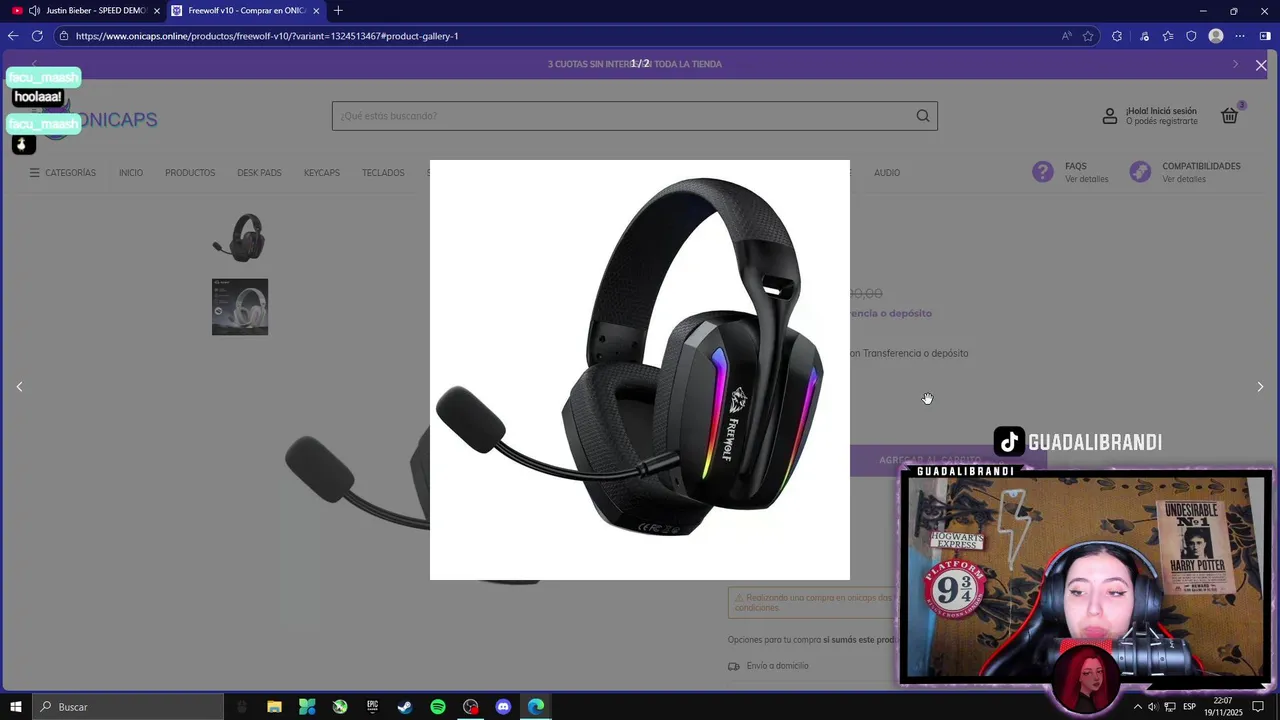Click 'Ver detalles' under FAQS

click(1087, 179)
